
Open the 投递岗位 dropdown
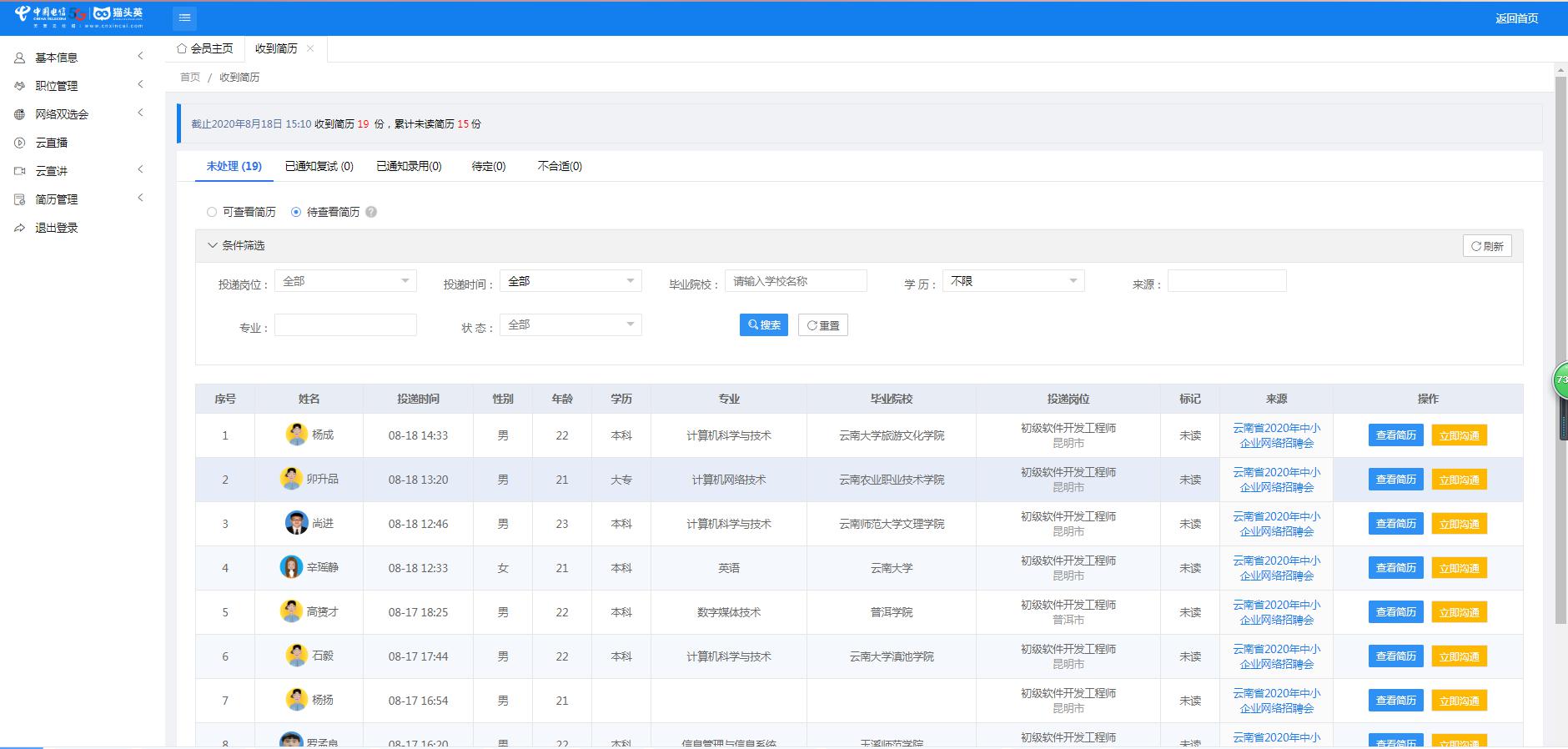pos(345,281)
